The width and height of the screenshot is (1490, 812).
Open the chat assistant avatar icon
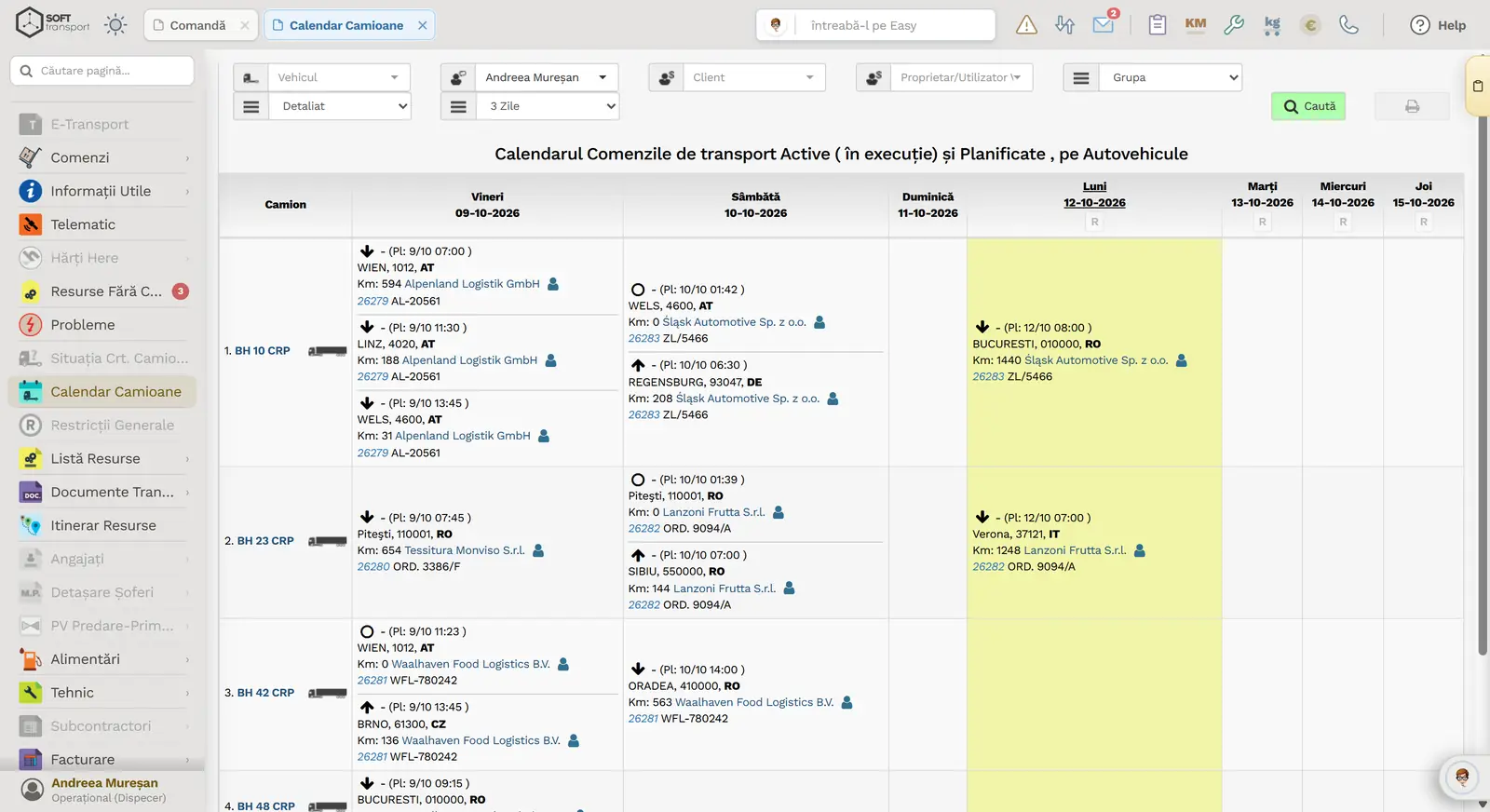(1462, 777)
